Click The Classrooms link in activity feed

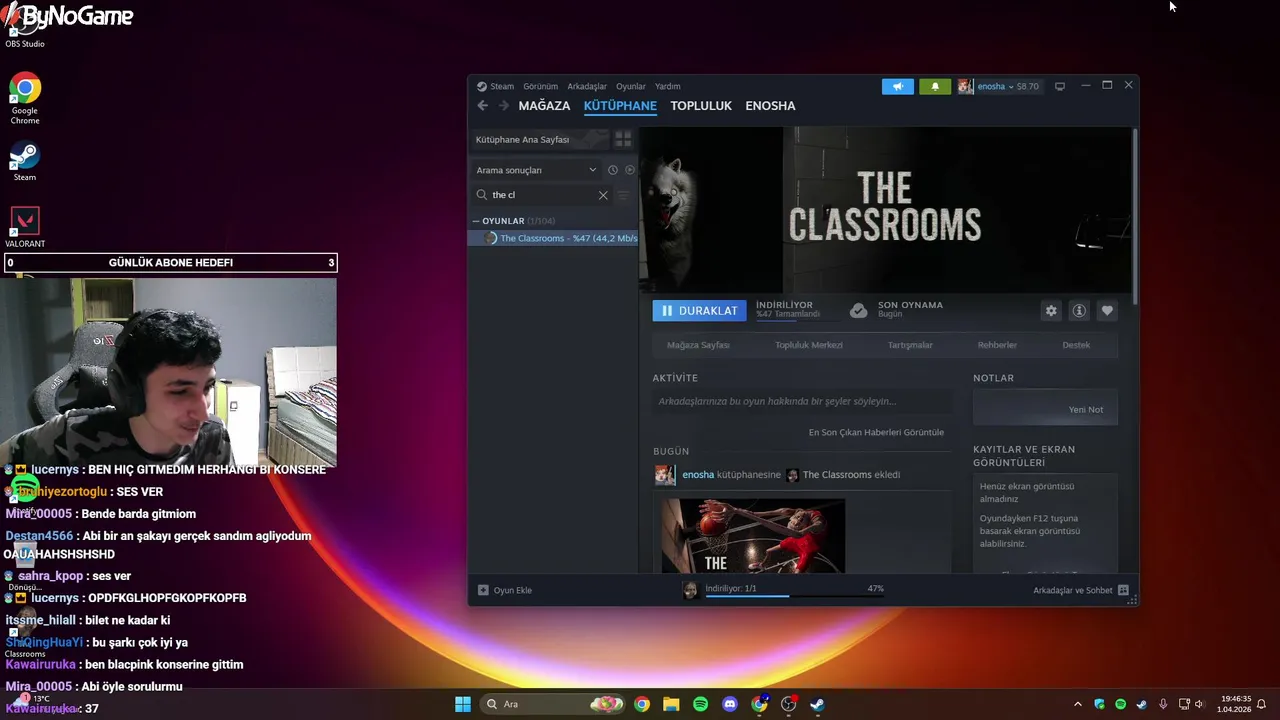pyautogui.click(x=837, y=475)
